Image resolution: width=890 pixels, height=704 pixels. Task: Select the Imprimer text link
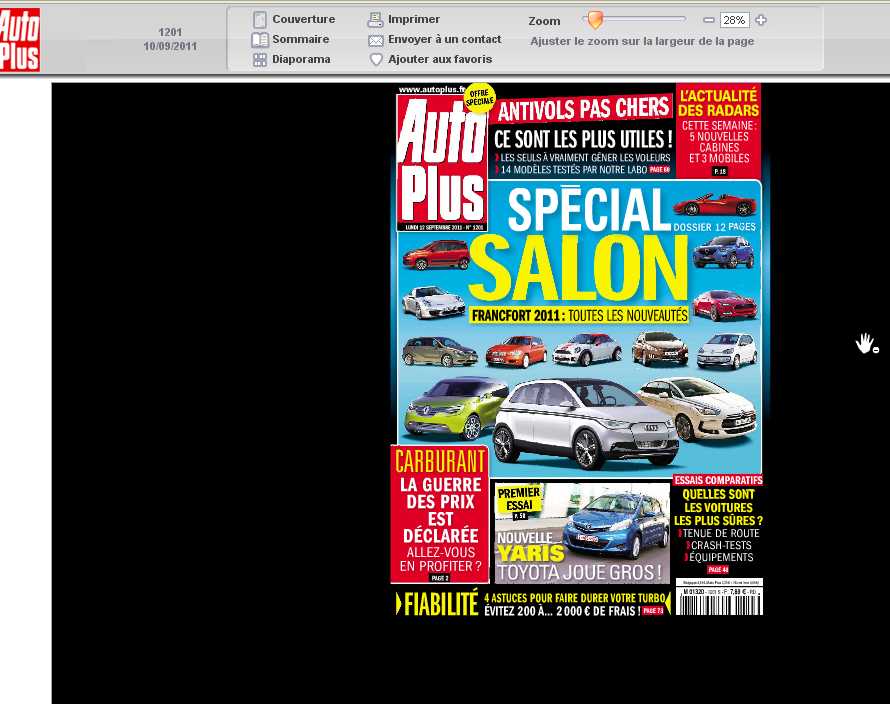point(414,19)
